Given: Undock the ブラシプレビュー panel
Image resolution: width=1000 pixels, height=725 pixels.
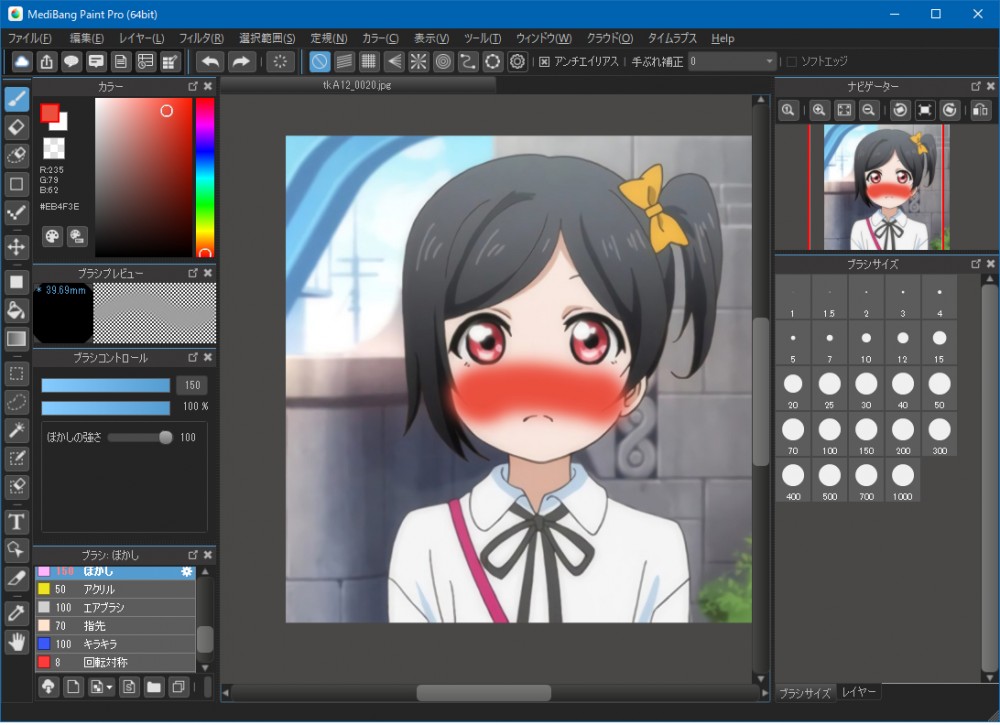Looking at the screenshot, I should pos(193,273).
